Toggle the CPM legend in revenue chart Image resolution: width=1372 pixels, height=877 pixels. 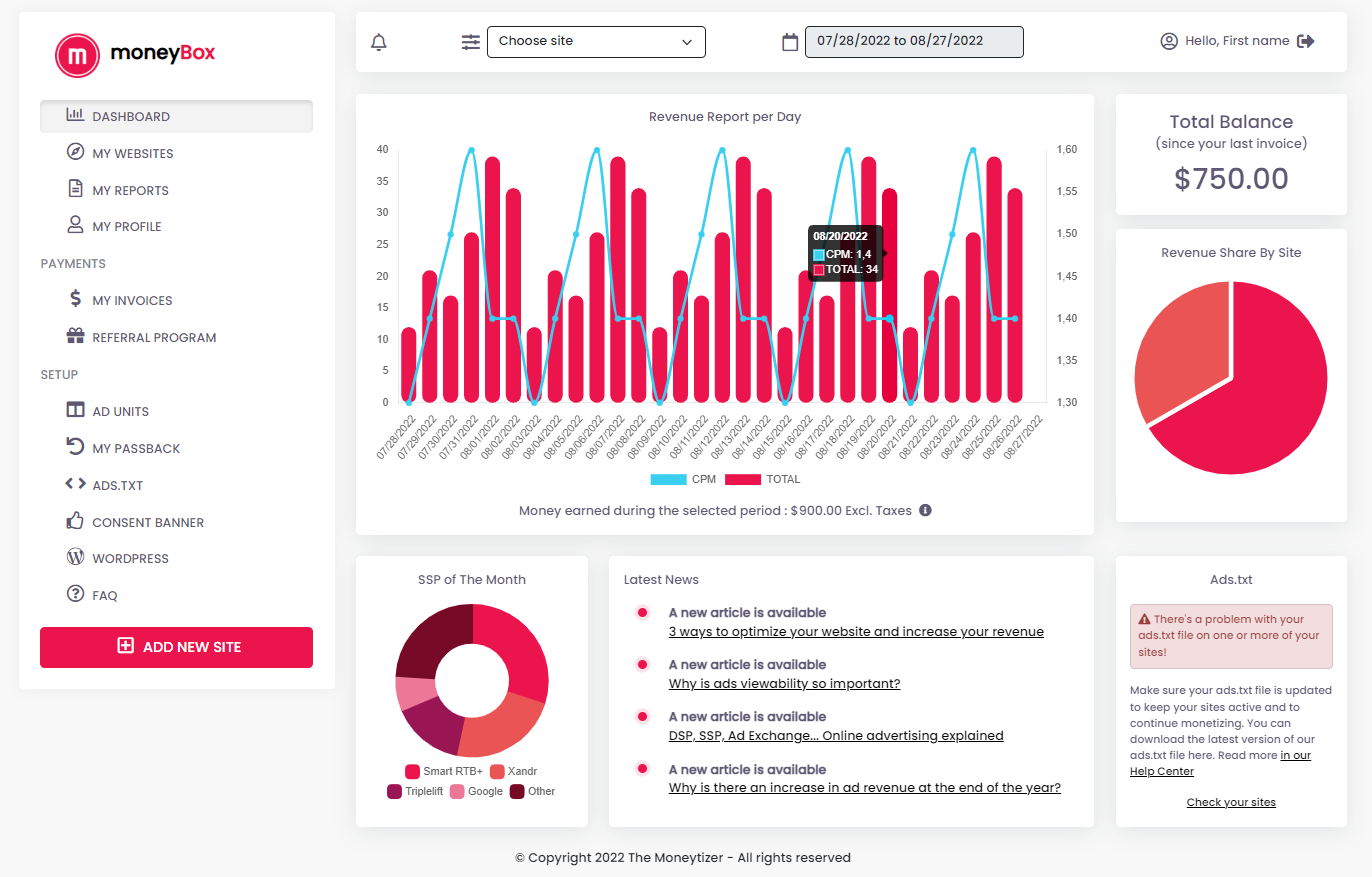[x=669, y=479]
